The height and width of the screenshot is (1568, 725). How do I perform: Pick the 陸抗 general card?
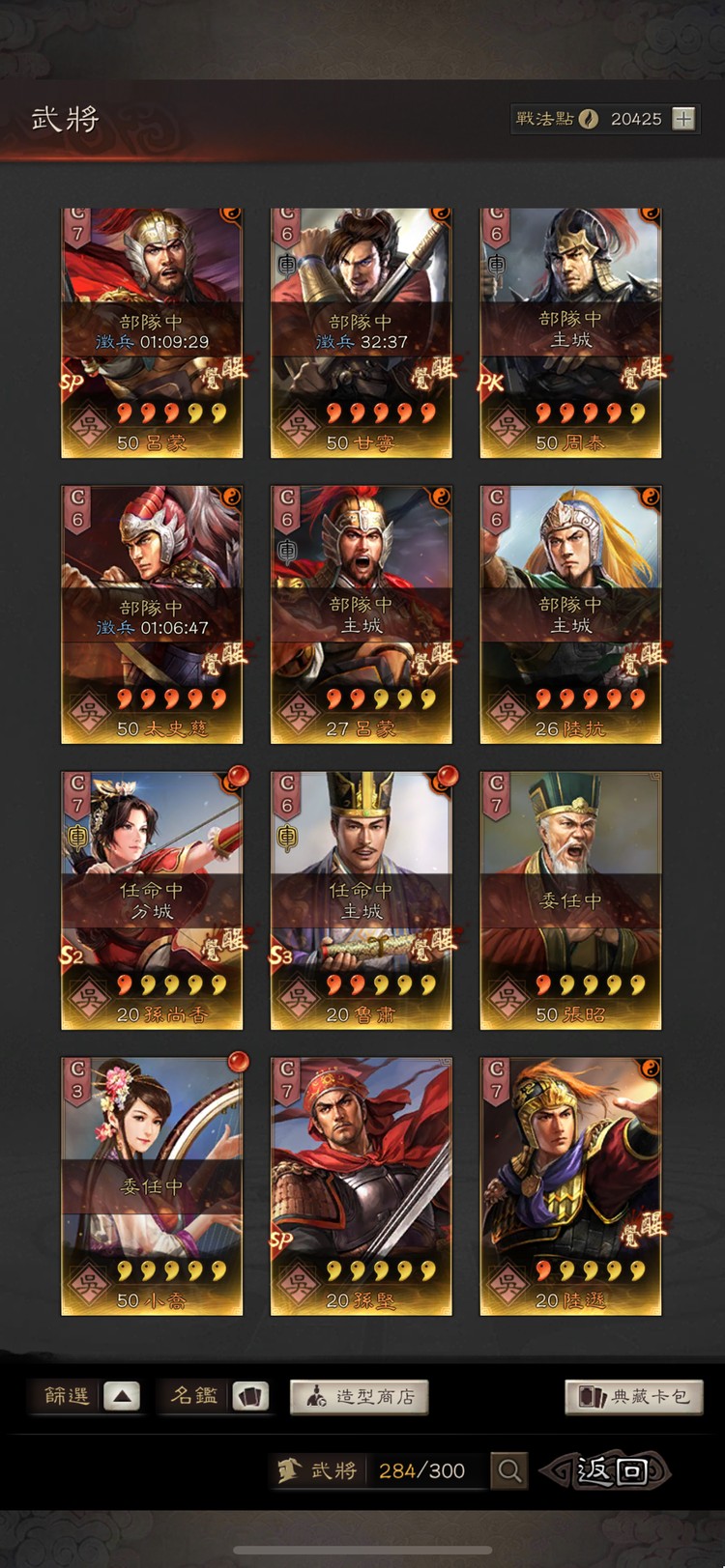pos(570,614)
